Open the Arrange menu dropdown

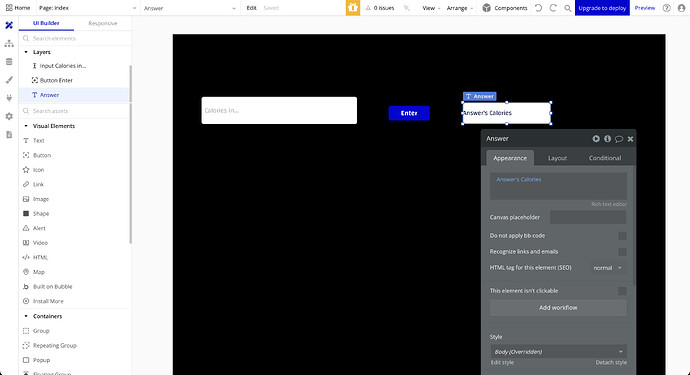460,8
